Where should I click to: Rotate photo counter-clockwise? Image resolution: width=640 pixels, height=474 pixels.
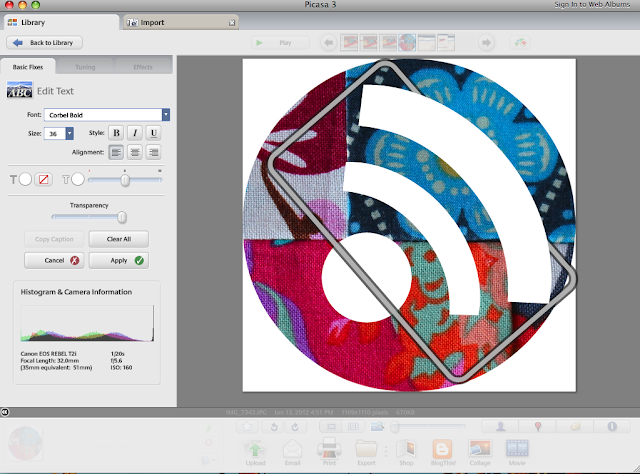[274, 427]
